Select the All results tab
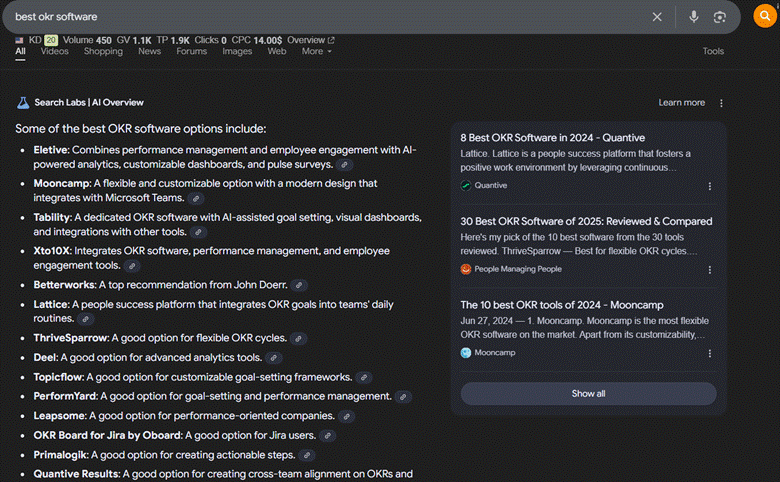The width and height of the screenshot is (780, 482). [x=20, y=51]
